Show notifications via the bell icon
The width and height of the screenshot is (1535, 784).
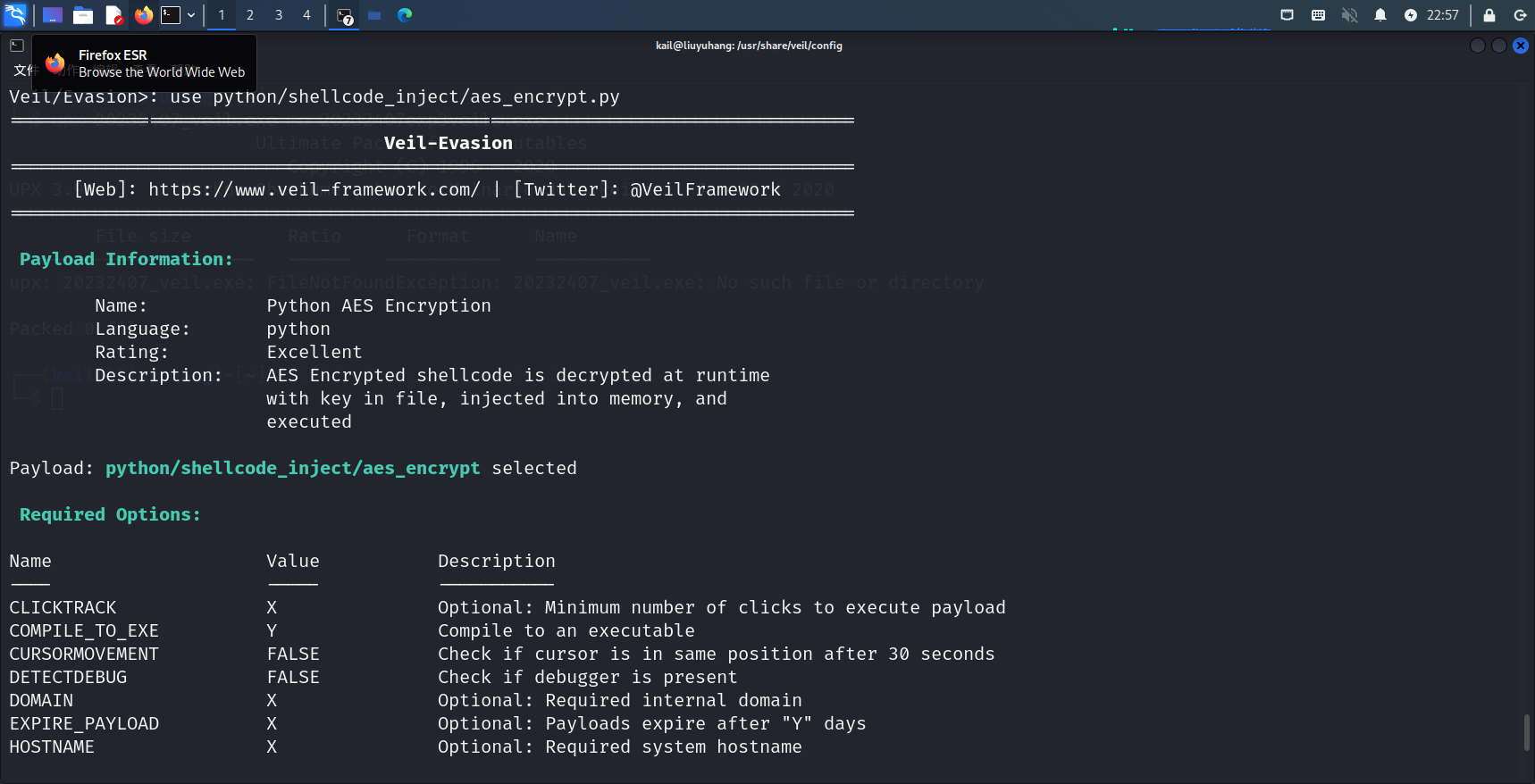(x=1380, y=15)
